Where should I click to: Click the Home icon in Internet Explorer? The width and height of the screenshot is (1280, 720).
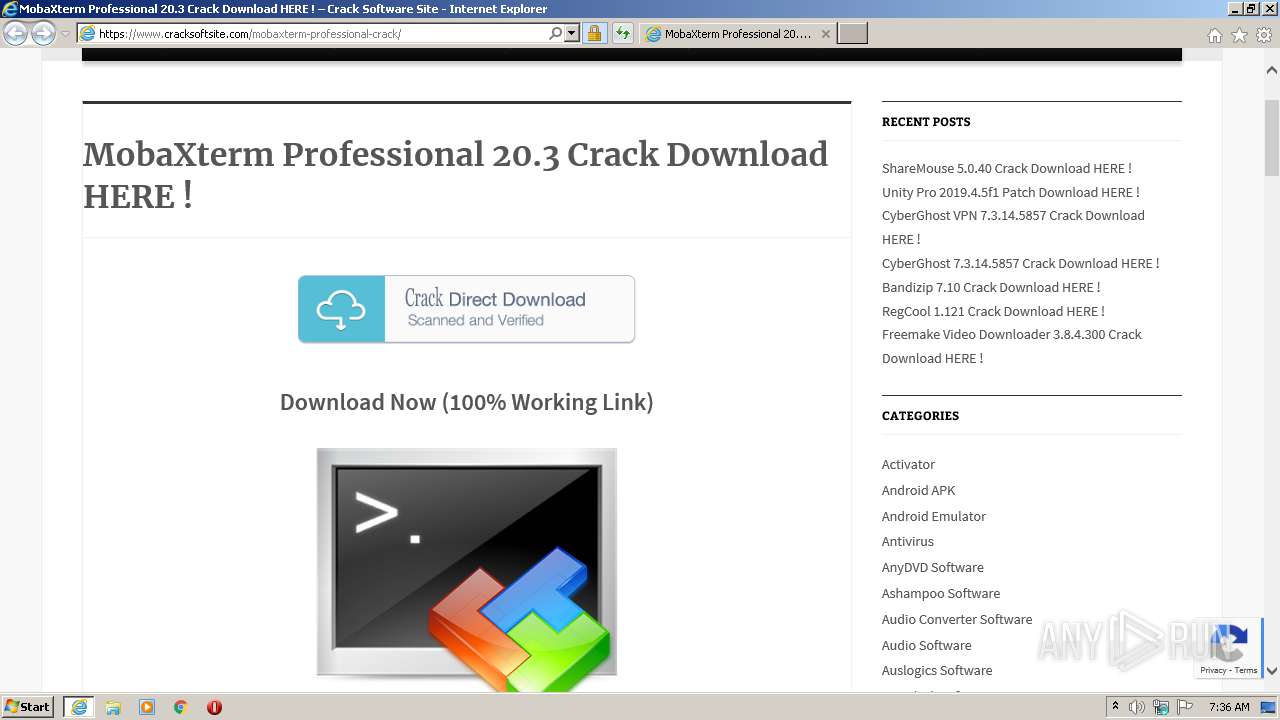[1214, 35]
